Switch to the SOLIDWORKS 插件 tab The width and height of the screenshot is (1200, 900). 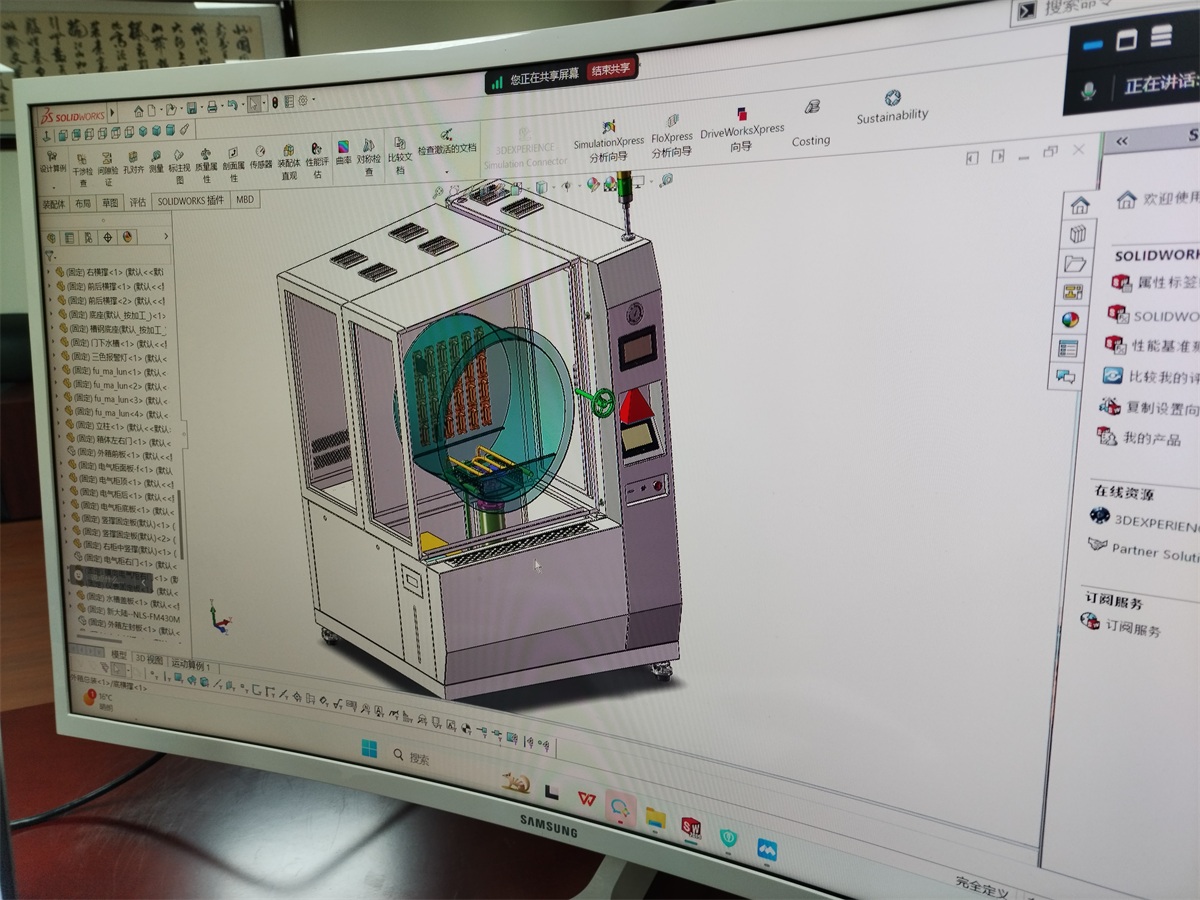pos(189,201)
